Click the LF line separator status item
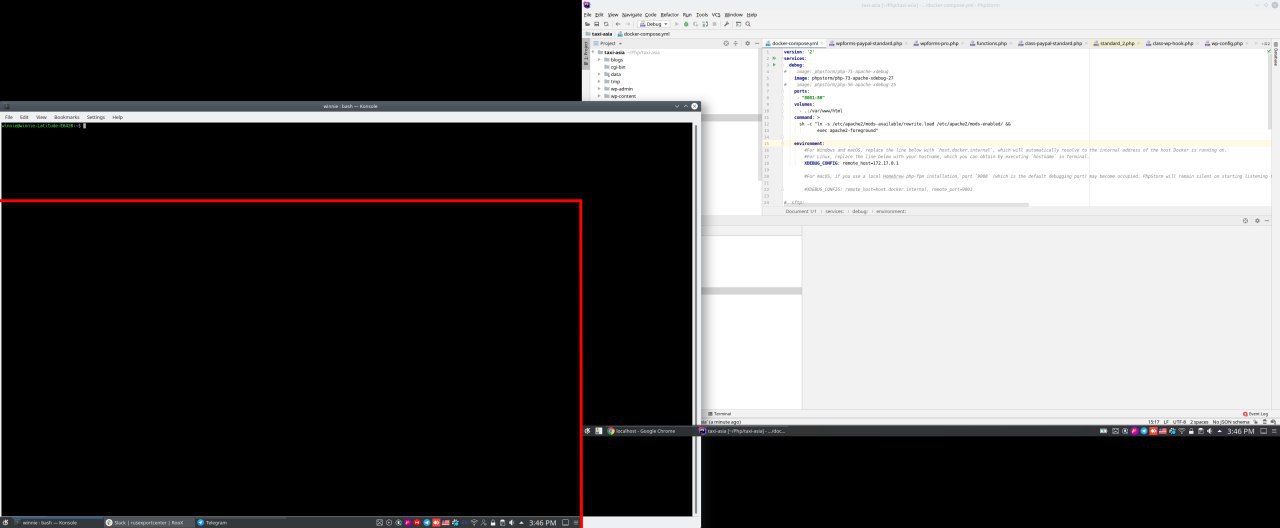Image resolution: width=1280 pixels, height=528 pixels. pos(1166,422)
